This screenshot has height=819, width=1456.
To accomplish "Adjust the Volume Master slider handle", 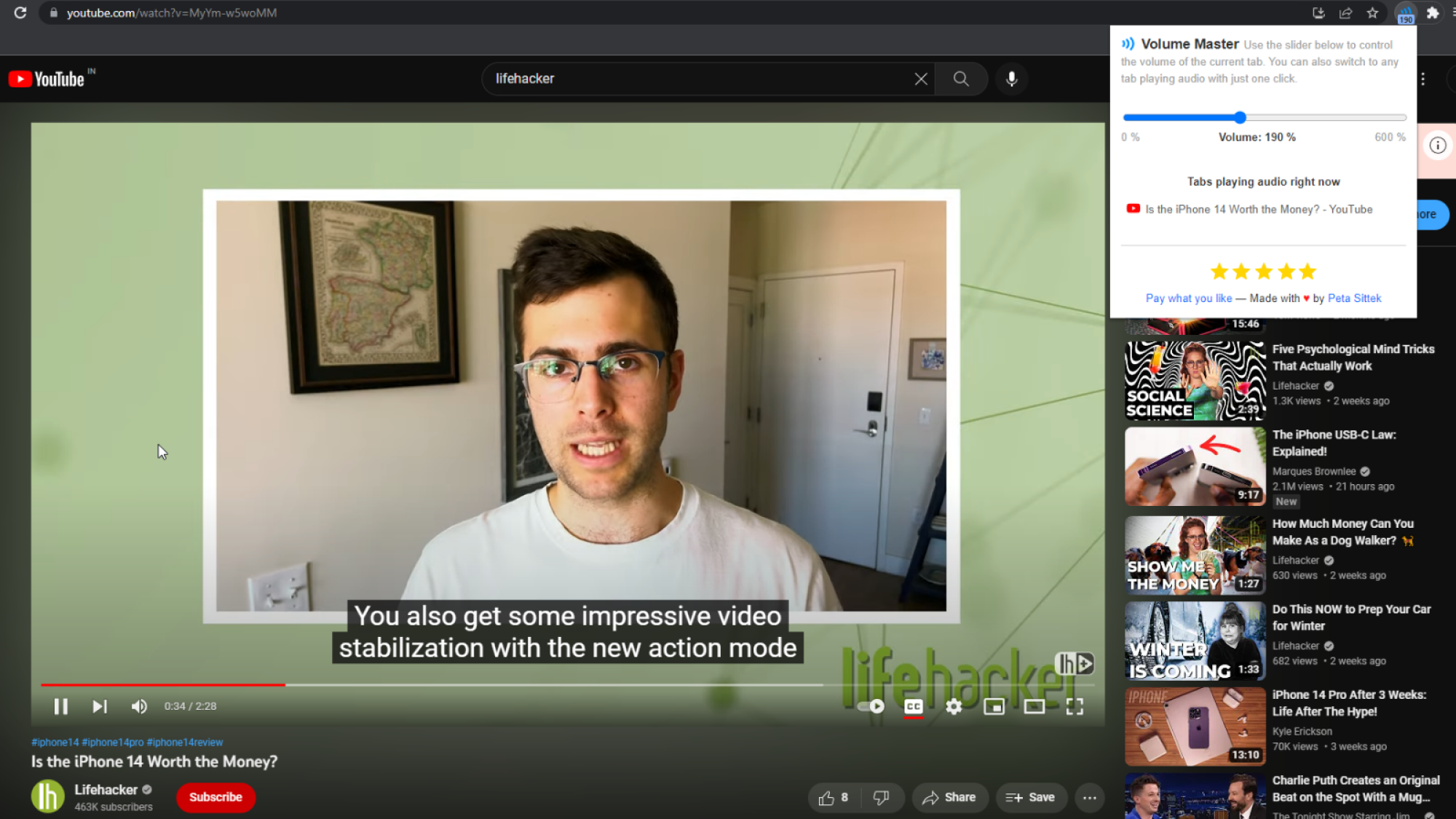I will click(x=1240, y=117).
